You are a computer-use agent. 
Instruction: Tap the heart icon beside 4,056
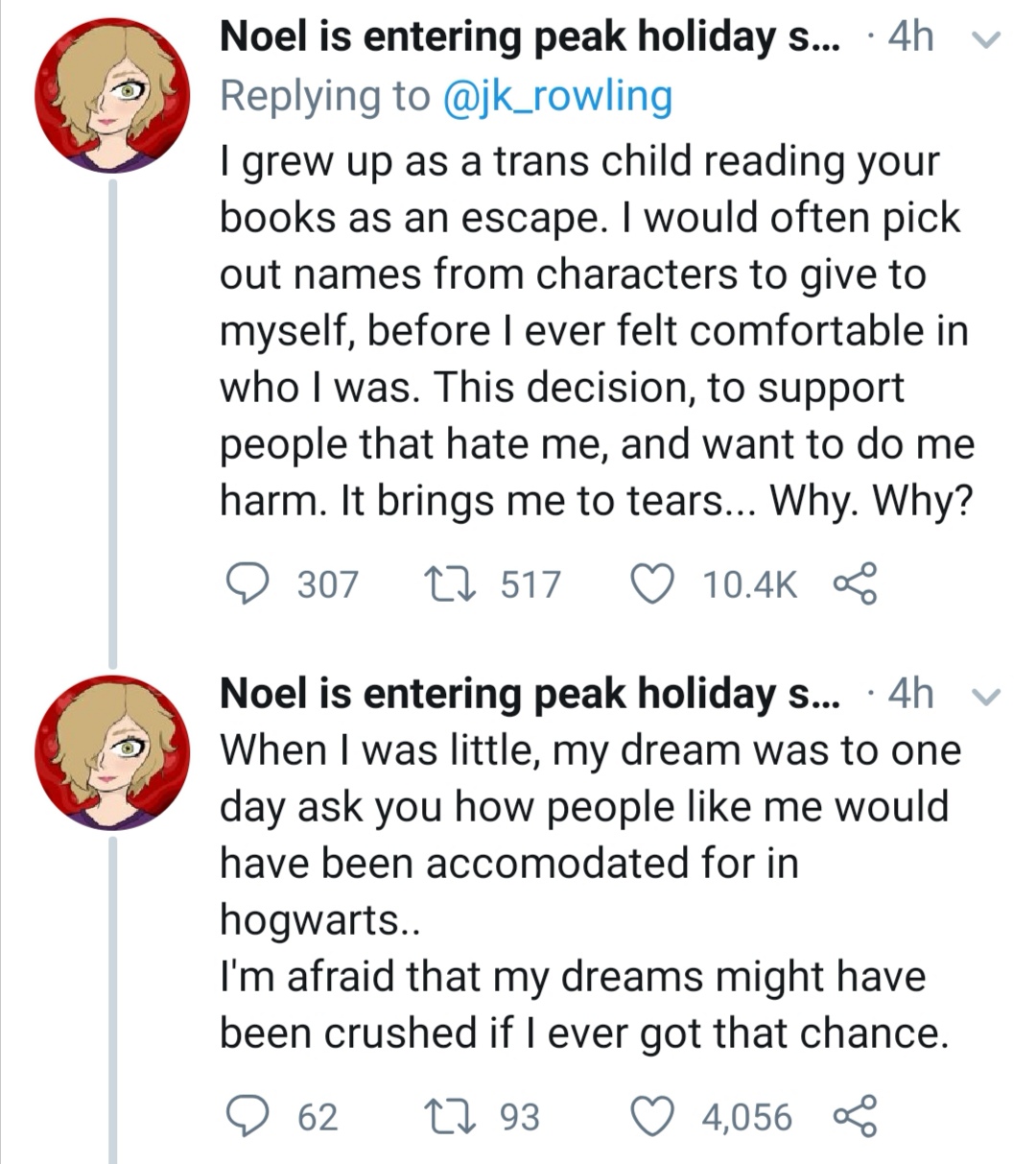pos(652,1117)
